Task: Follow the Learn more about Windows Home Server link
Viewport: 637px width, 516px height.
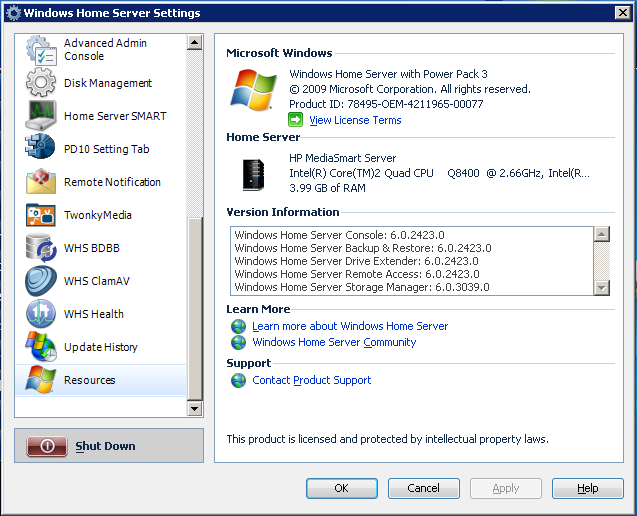Action: 350,326
